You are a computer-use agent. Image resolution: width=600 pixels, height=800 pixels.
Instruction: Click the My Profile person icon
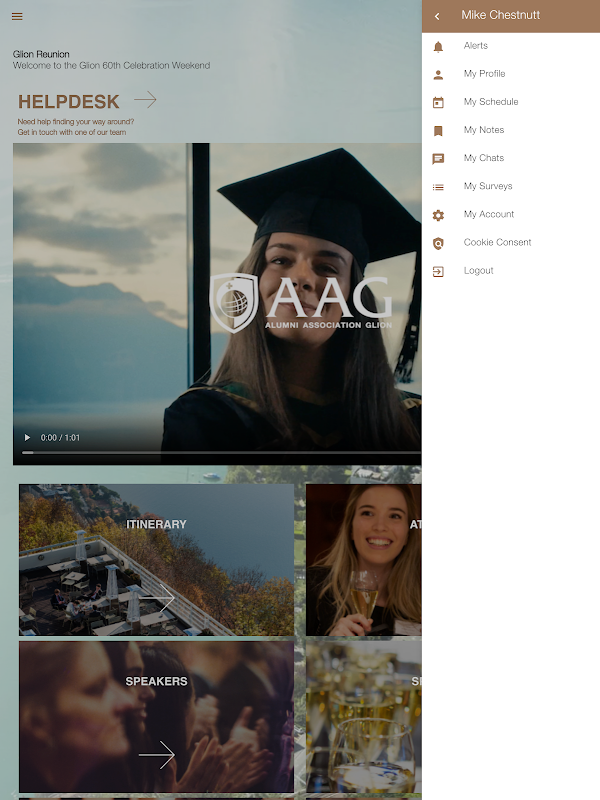point(438,75)
